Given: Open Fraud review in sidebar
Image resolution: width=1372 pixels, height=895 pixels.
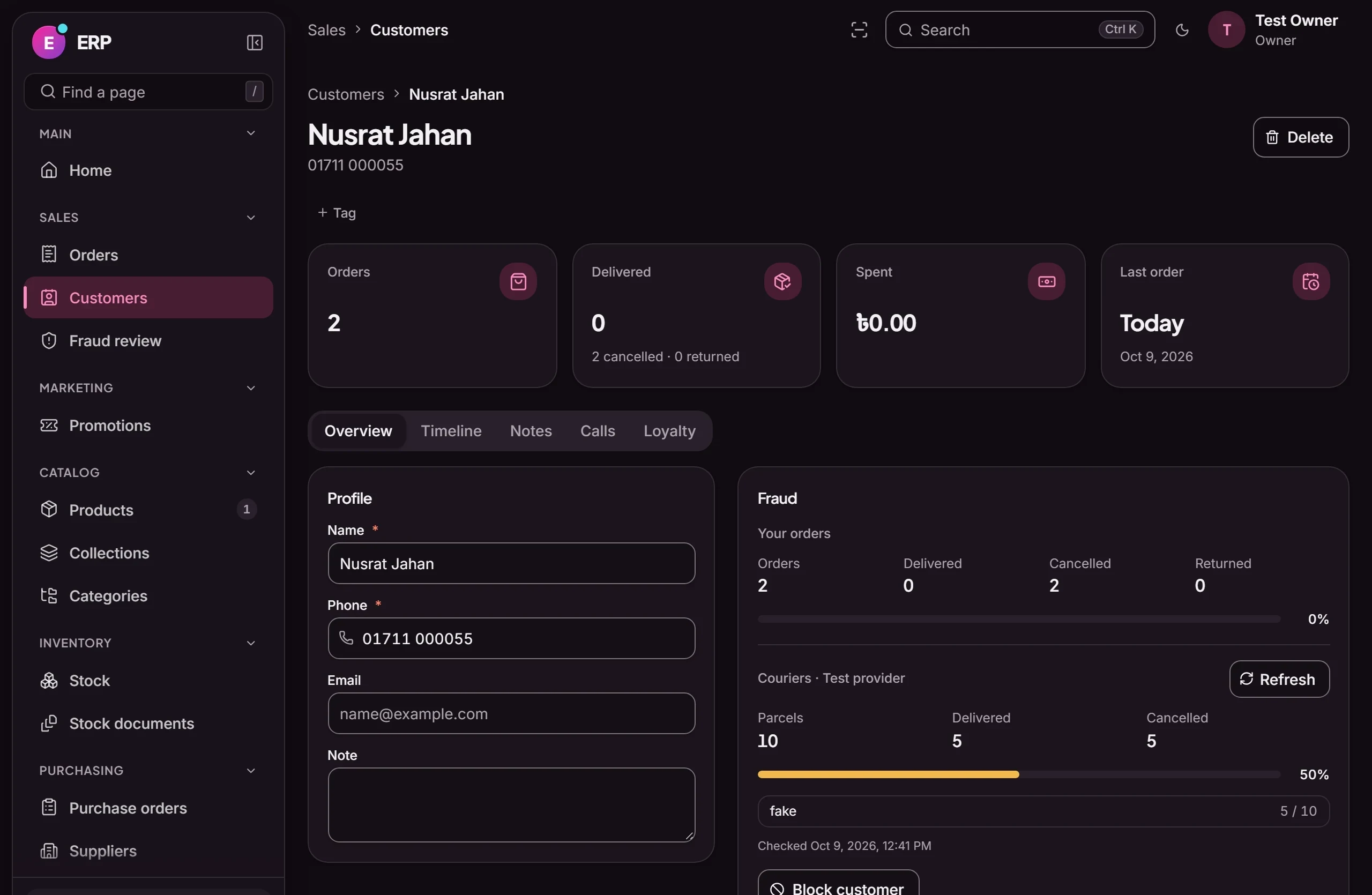Looking at the screenshot, I should (x=148, y=341).
